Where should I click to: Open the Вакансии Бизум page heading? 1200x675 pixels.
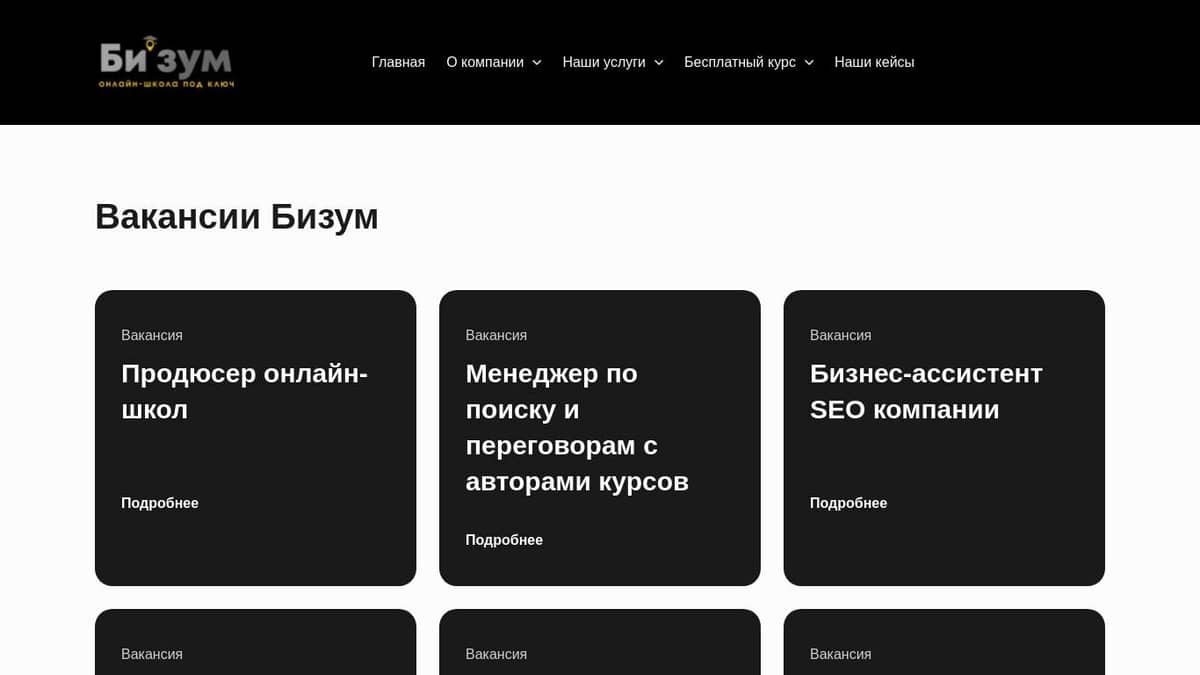pos(236,216)
